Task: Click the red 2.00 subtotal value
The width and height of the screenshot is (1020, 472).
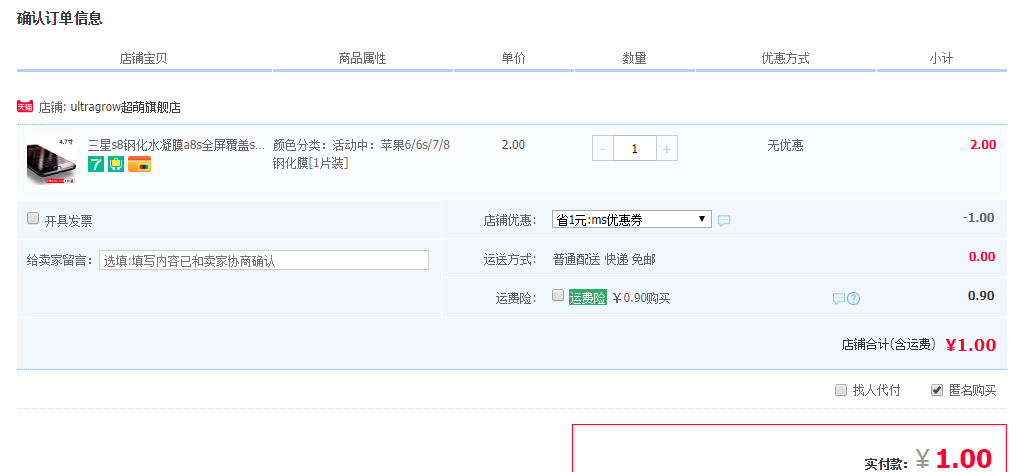Action: pyautogui.click(x=983, y=145)
